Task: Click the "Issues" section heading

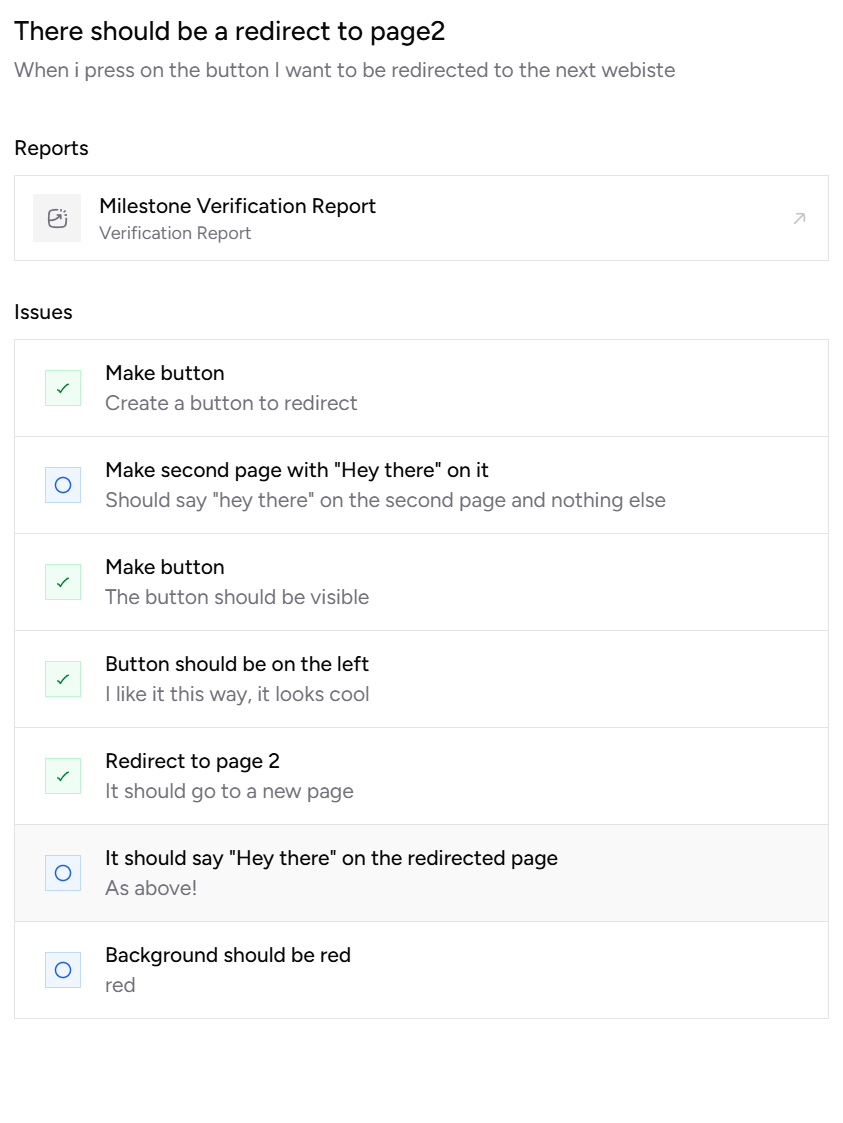Action: tap(43, 312)
